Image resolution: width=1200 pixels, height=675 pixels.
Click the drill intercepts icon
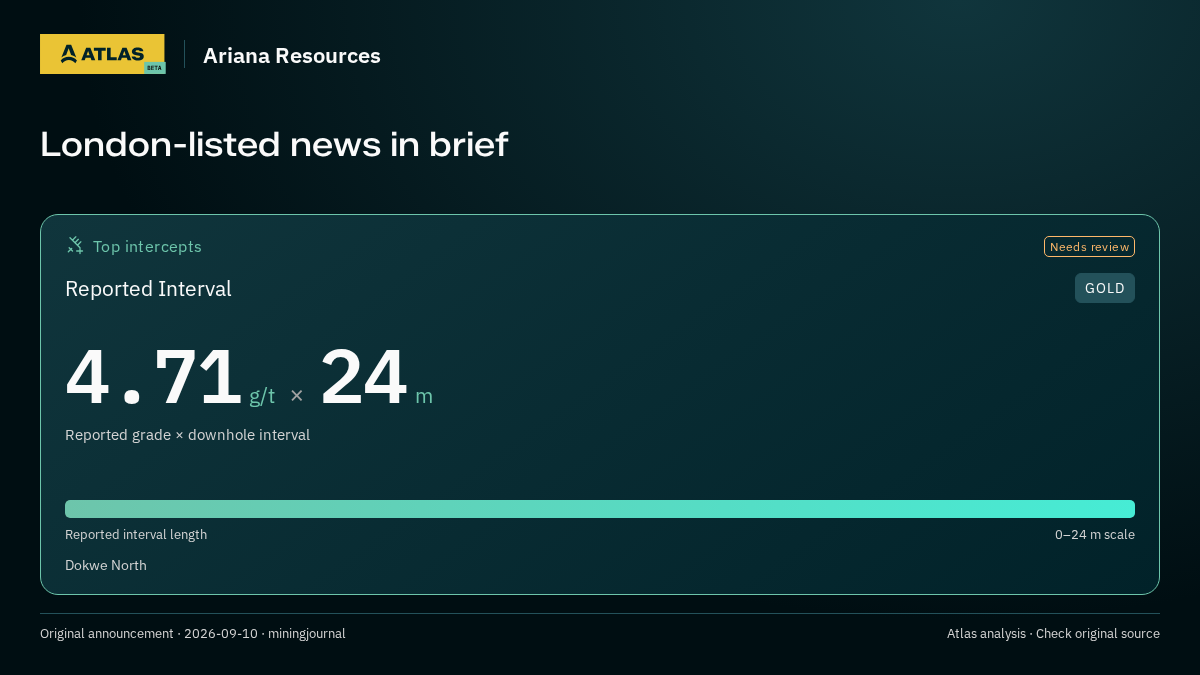coord(75,246)
